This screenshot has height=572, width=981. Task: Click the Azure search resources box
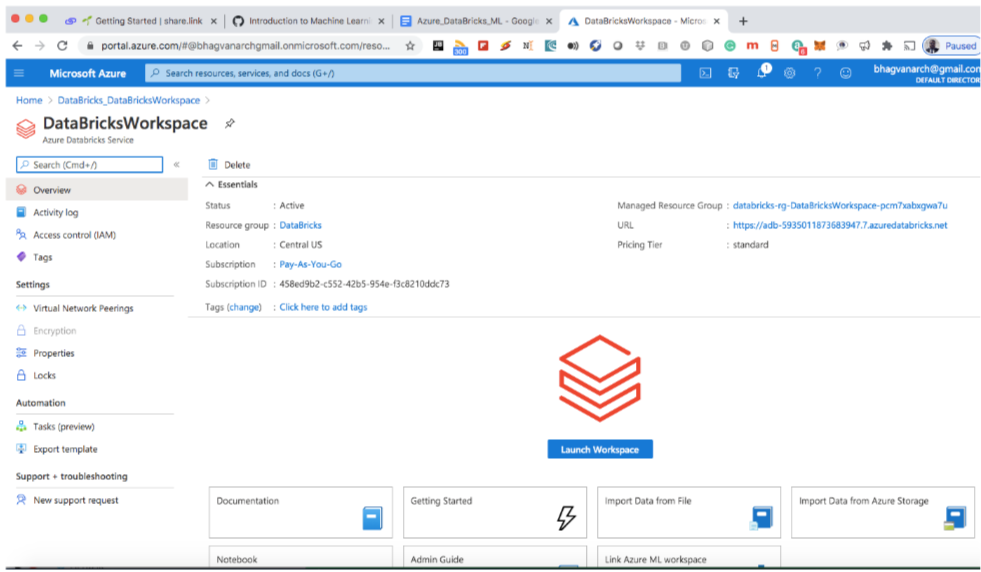click(x=413, y=73)
